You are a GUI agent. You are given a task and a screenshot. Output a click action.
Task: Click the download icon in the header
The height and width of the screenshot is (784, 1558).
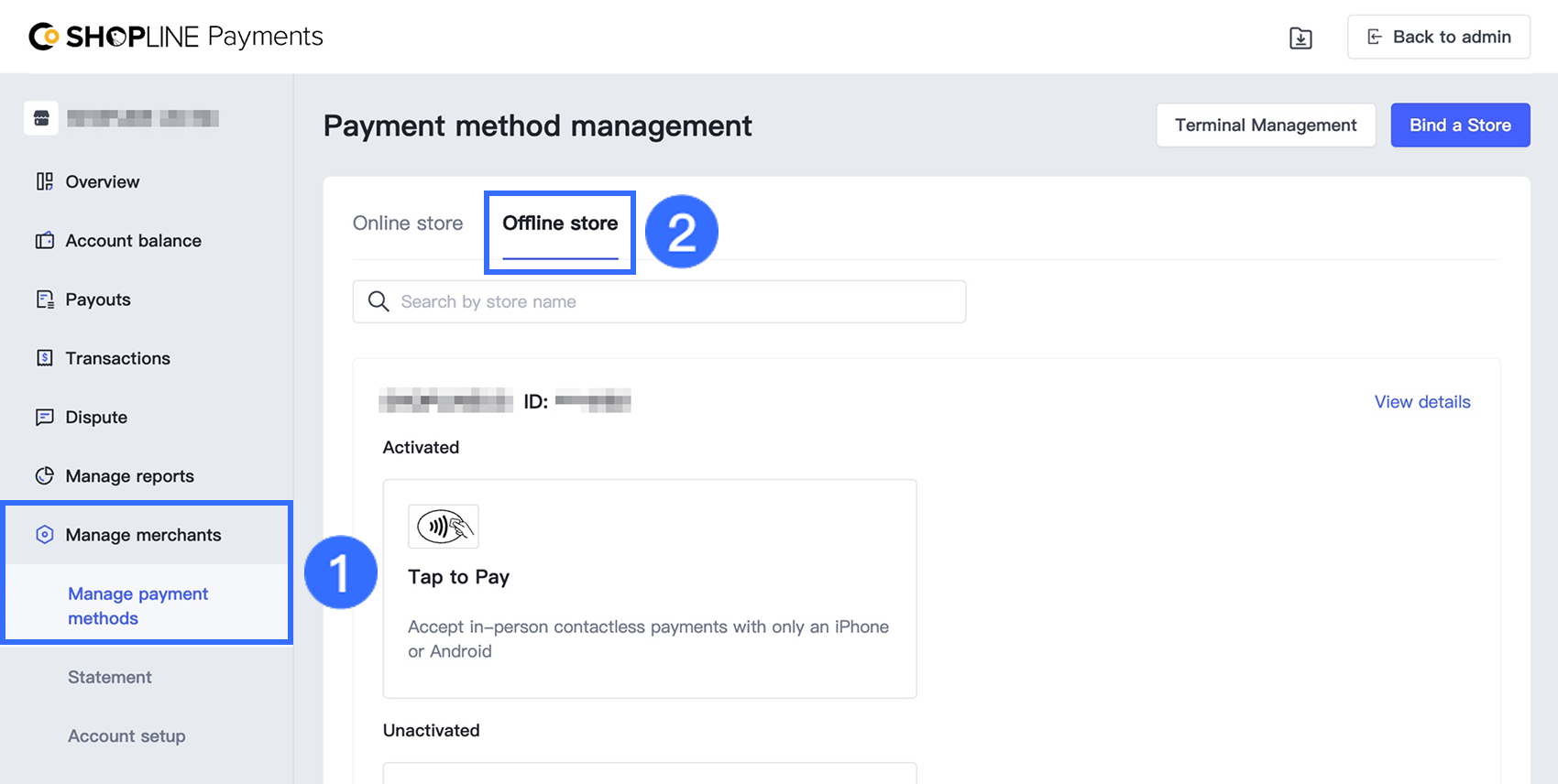[1300, 38]
